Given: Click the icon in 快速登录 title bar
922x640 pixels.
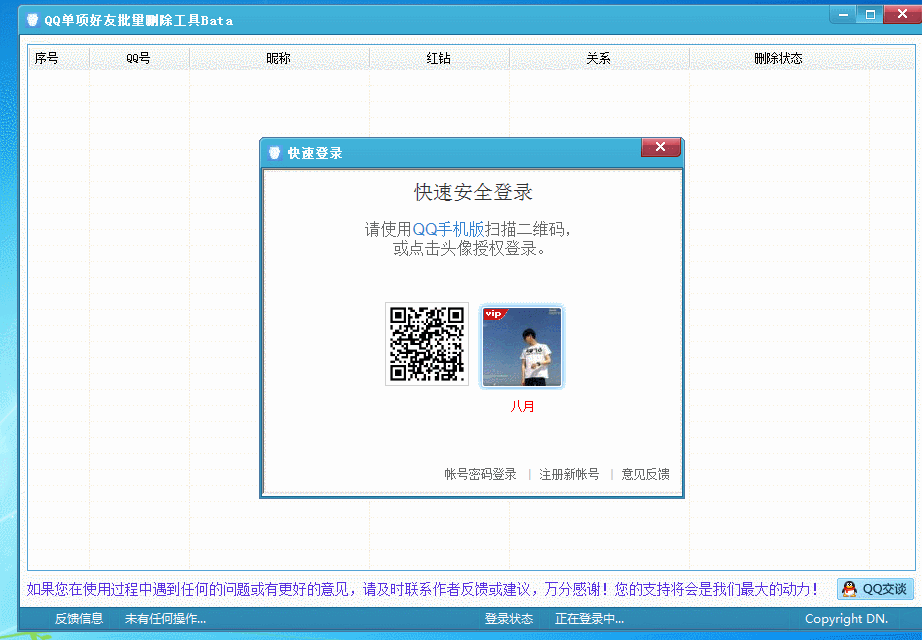Looking at the screenshot, I should coord(275,153).
